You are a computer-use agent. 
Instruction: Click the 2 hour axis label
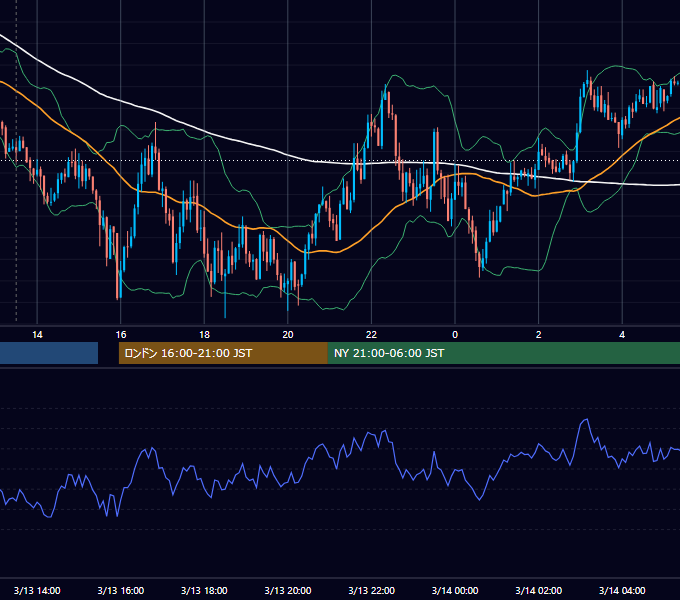(x=538, y=335)
